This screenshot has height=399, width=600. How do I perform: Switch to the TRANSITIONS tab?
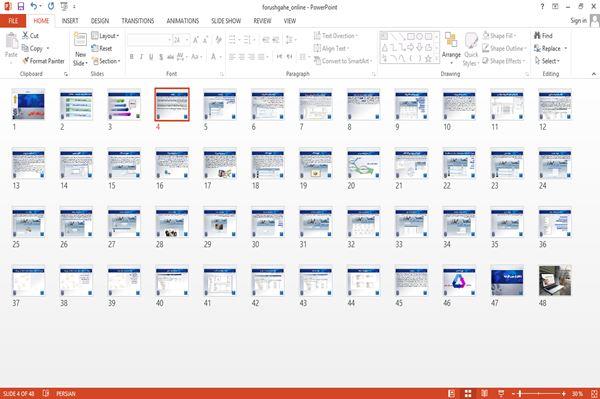coord(138,21)
